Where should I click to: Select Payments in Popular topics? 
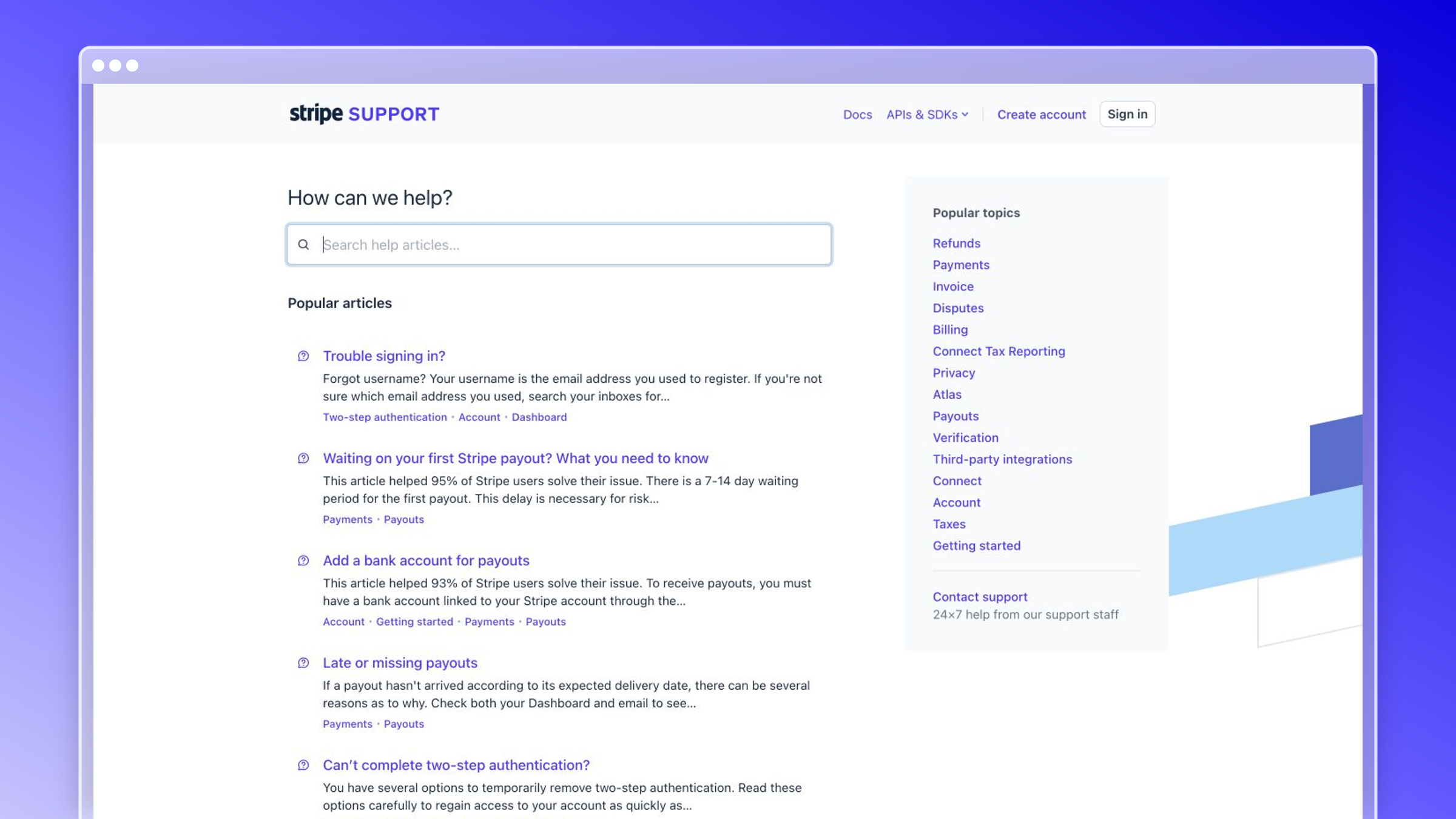point(961,265)
